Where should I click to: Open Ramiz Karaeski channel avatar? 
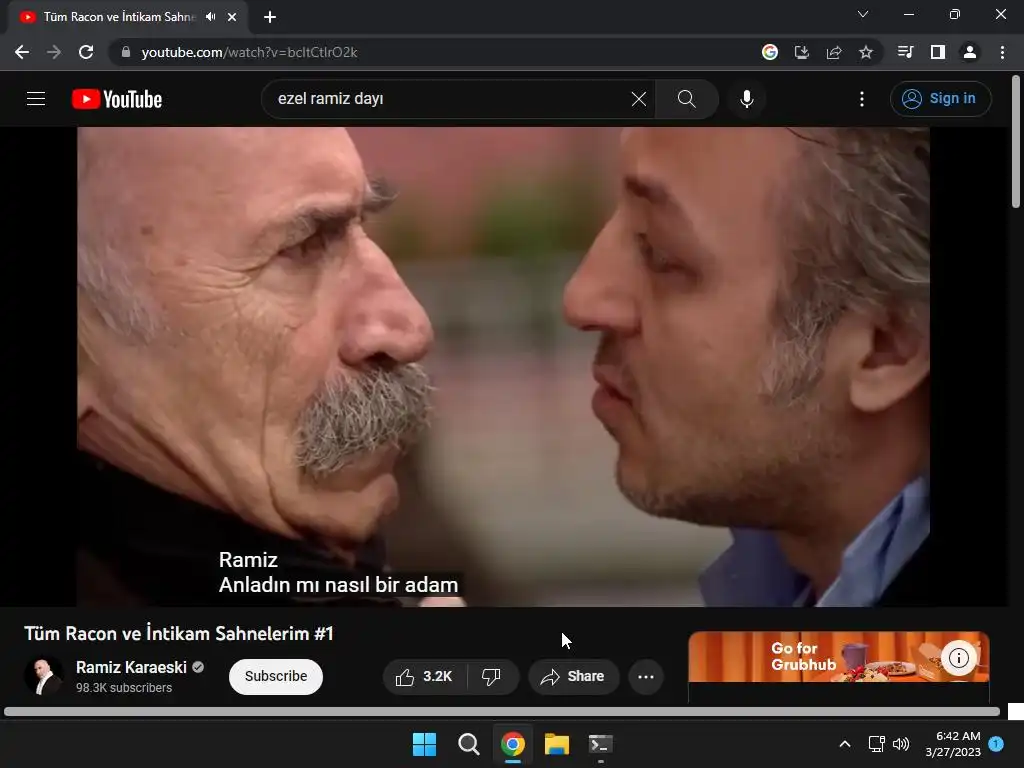pyautogui.click(x=44, y=676)
